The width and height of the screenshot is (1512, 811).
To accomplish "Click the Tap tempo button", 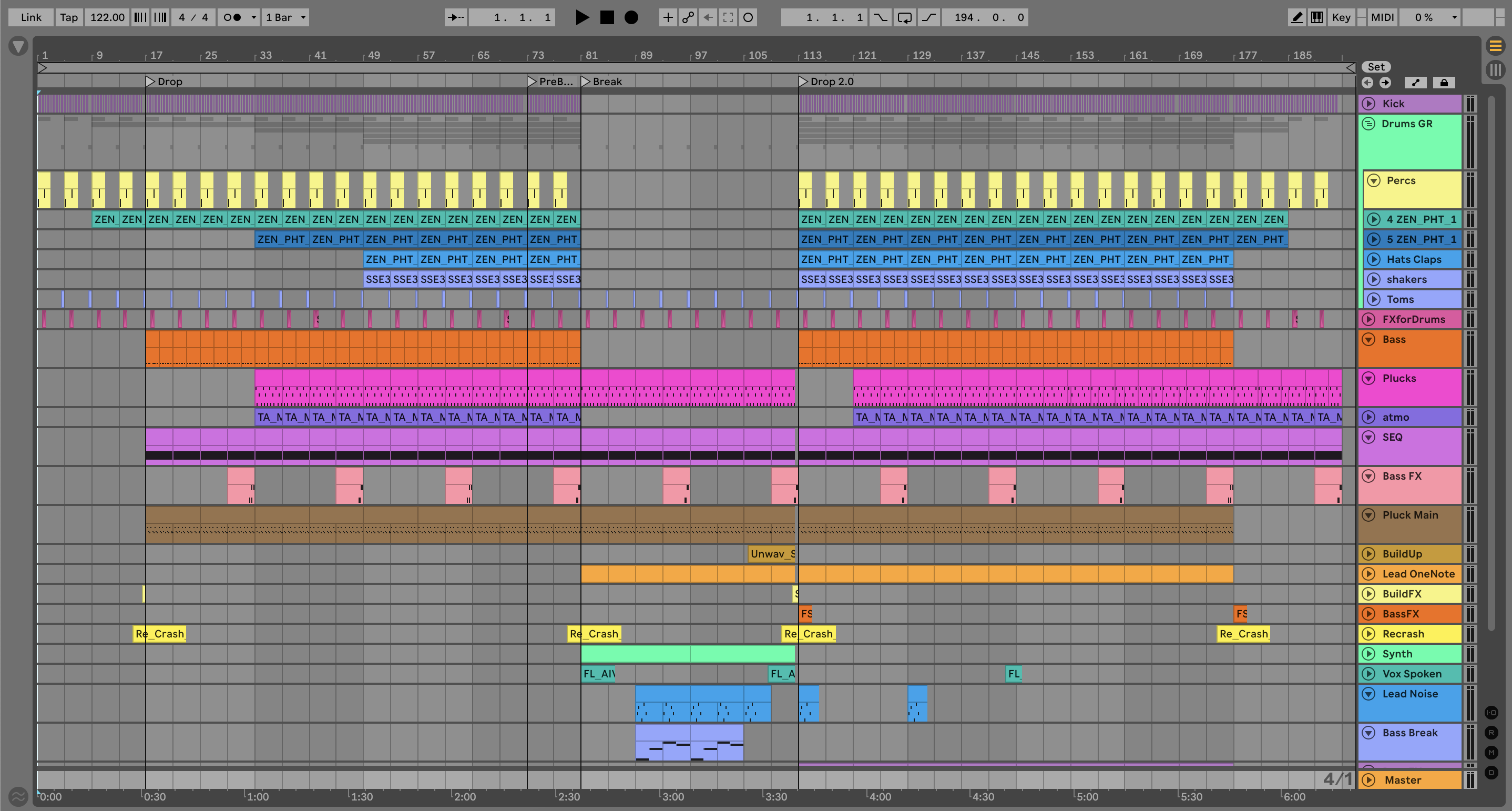I will [x=69, y=17].
